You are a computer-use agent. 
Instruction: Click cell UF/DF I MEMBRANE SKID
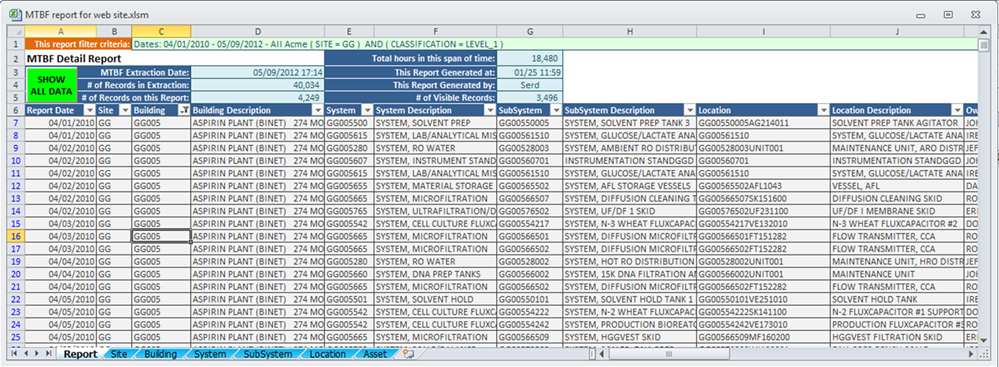[x=896, y=211]
